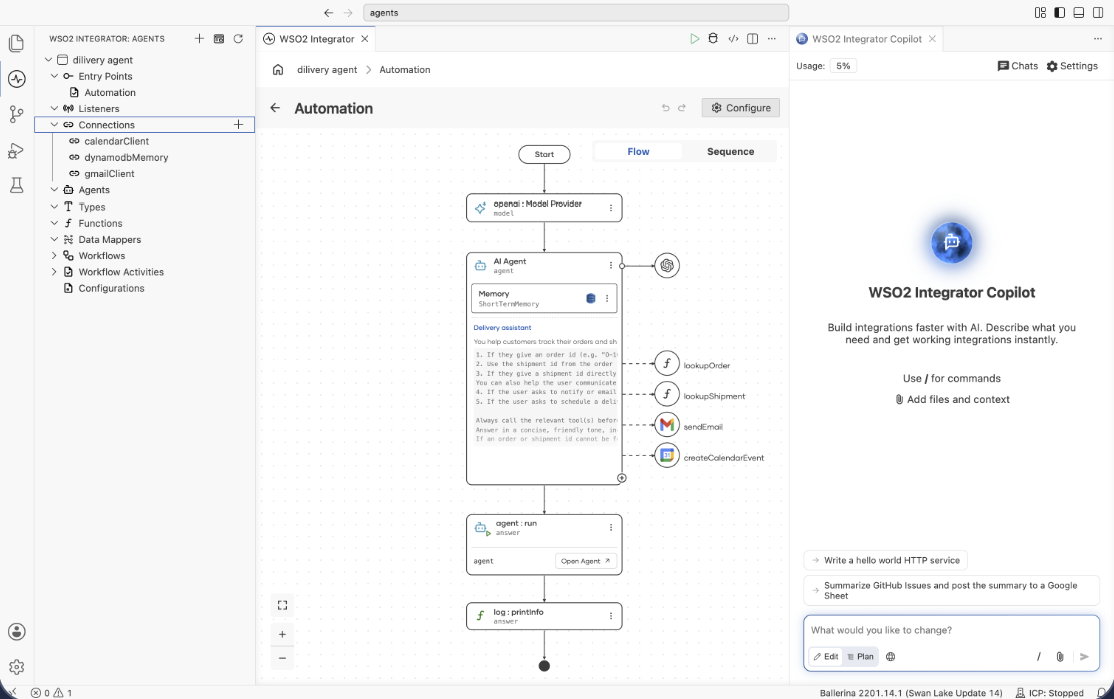The width and height of the screenshot is (1114, 699).
Task: Open options menu of Memory card
Action: pyautogui.click(x=607, y=298)
